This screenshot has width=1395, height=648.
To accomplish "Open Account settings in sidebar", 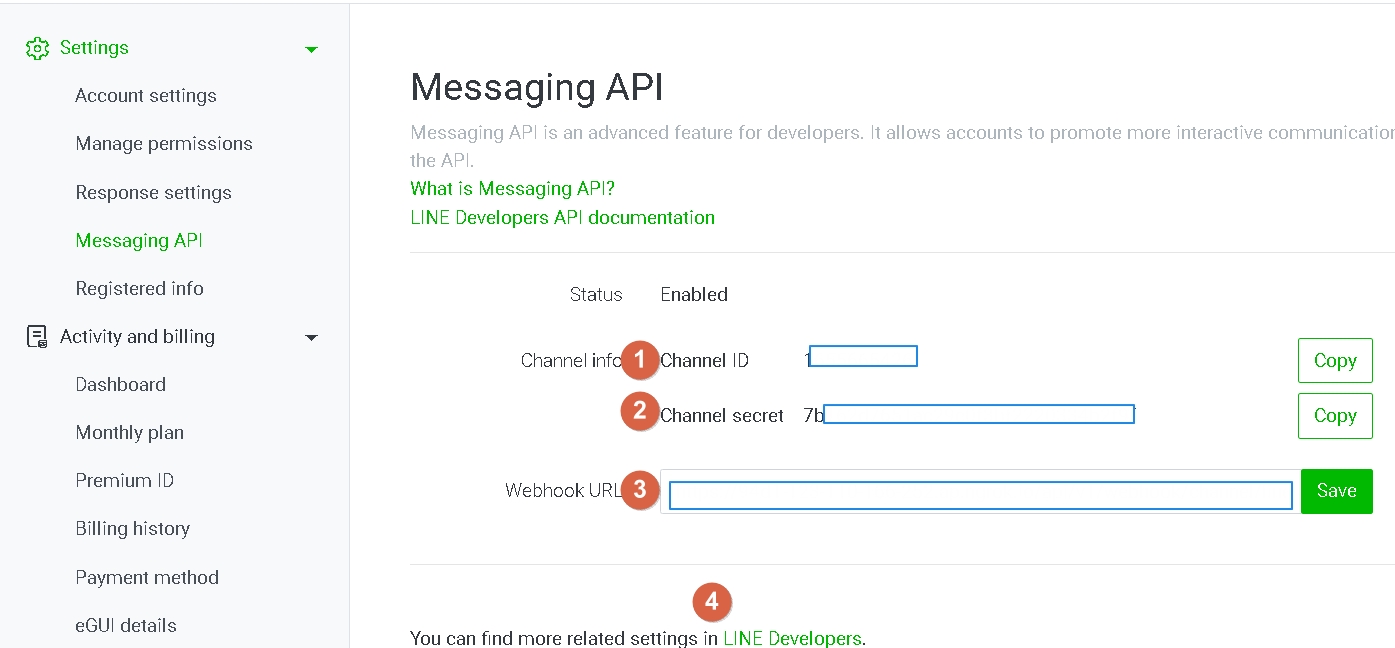I will point(146,96).
